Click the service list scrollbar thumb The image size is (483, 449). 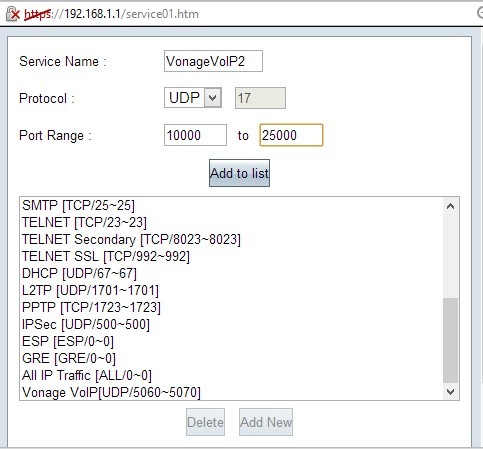450,340
